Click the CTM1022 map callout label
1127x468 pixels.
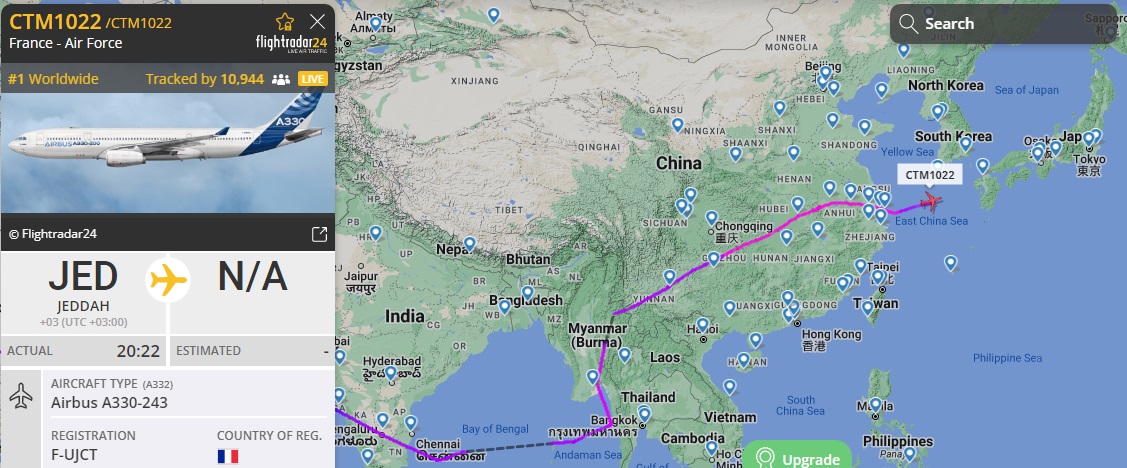[x=930, y=175]
